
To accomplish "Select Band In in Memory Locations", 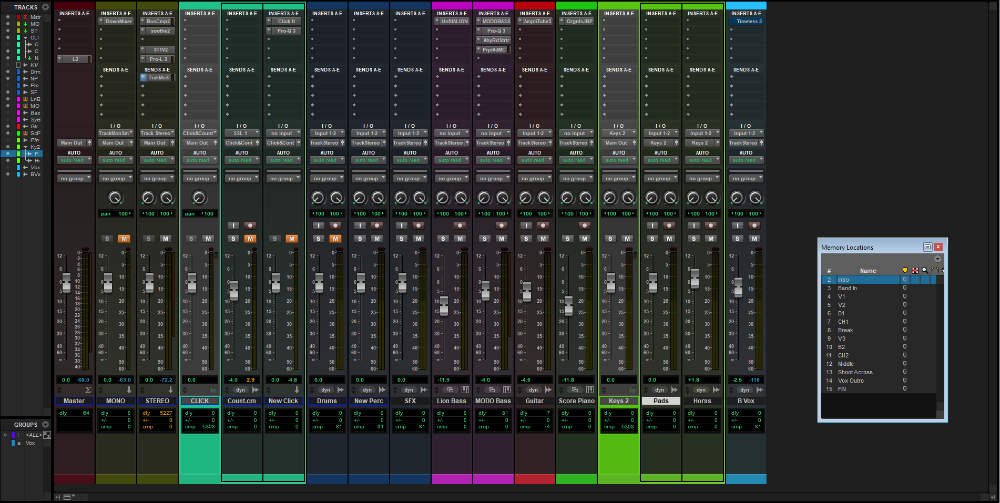I will coord(848,288).
